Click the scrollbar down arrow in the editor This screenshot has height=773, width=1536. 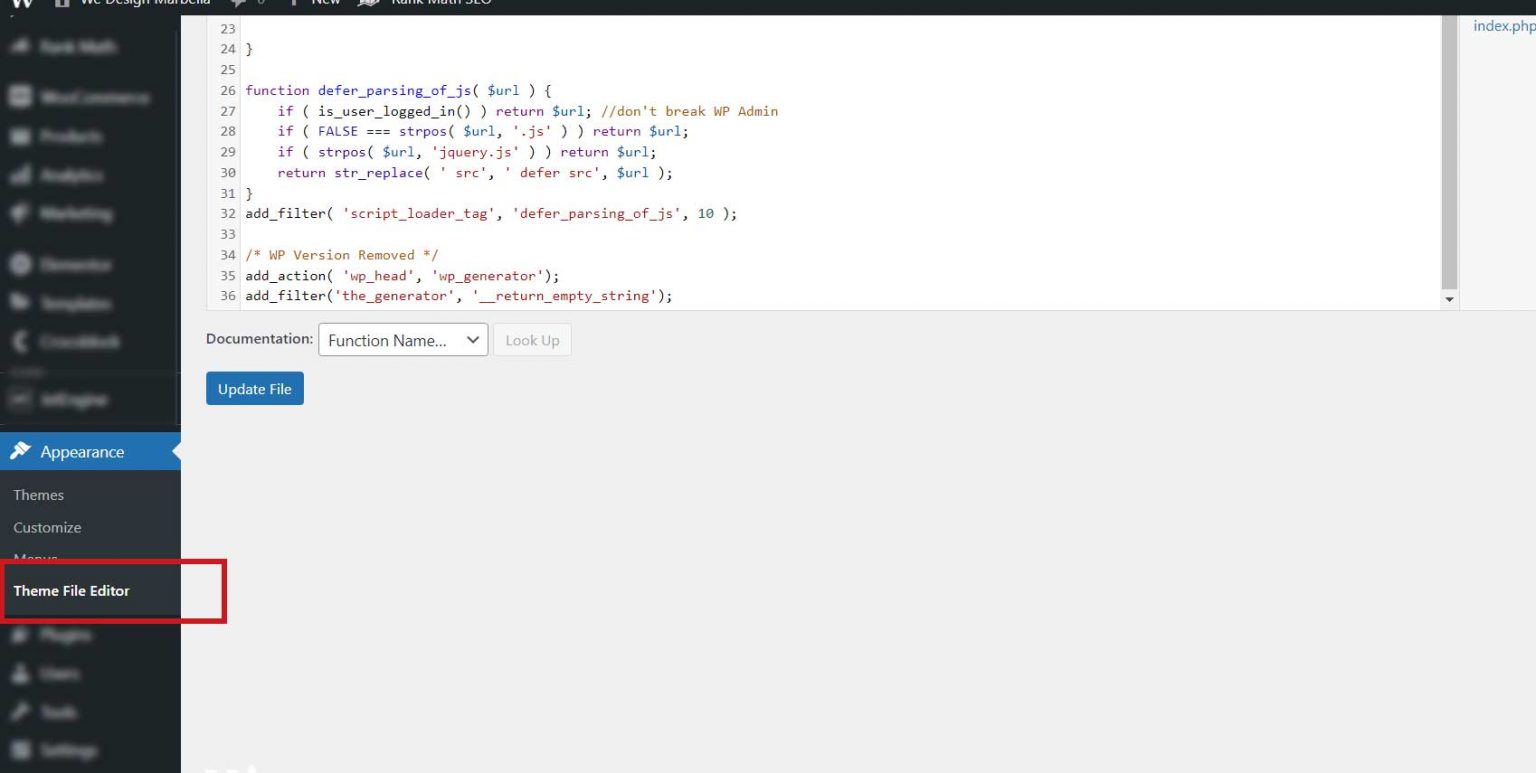[x=1449, y=297]
